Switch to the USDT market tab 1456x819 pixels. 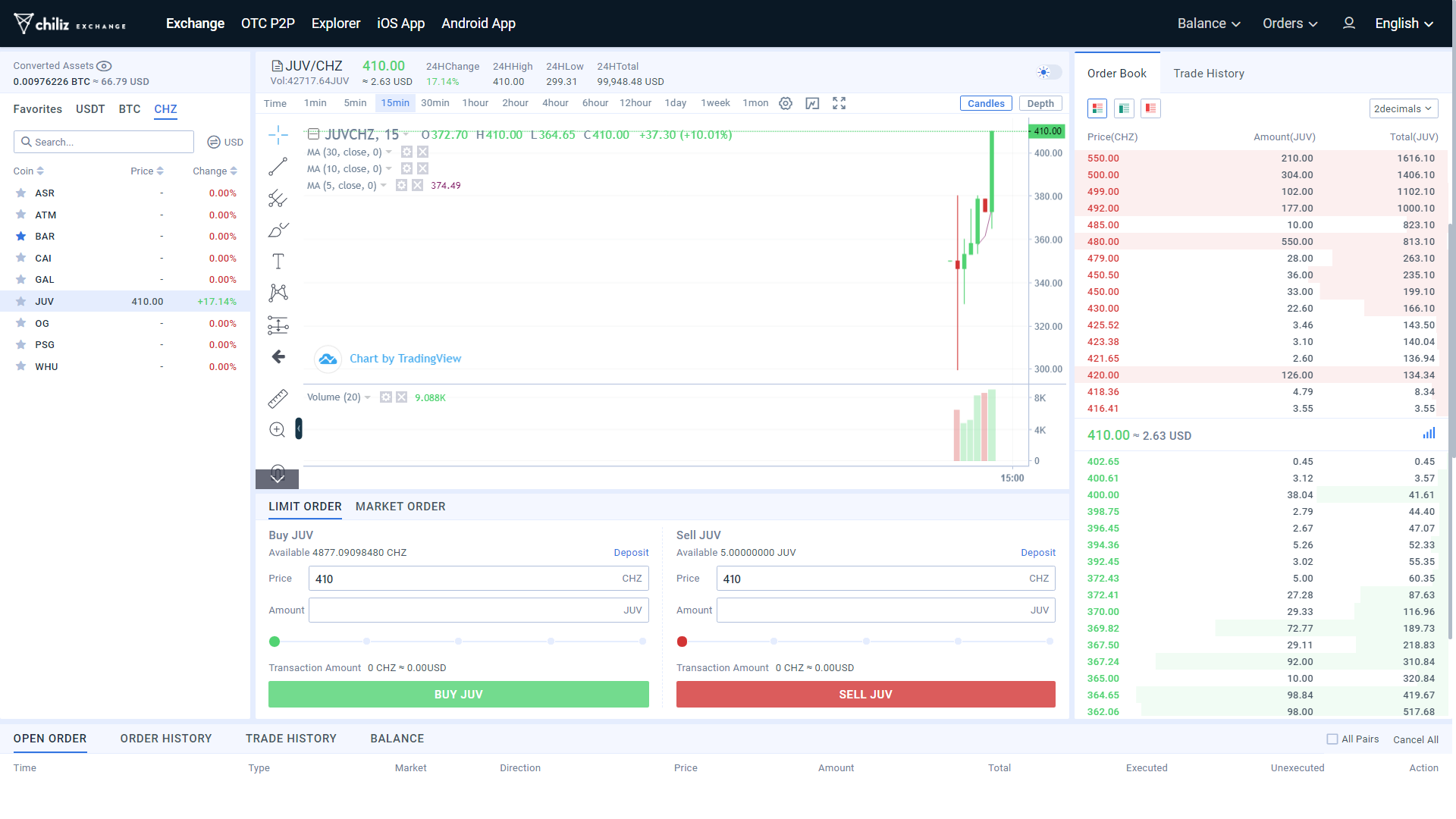pos(90,109)
